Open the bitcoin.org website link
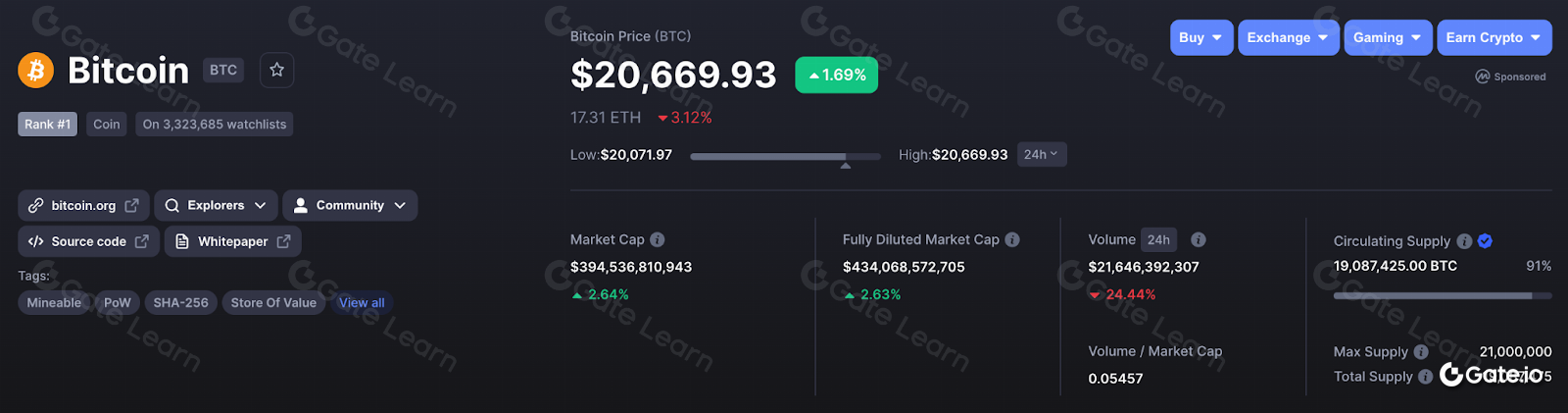 pyautogui.click(x=83, y=205)
